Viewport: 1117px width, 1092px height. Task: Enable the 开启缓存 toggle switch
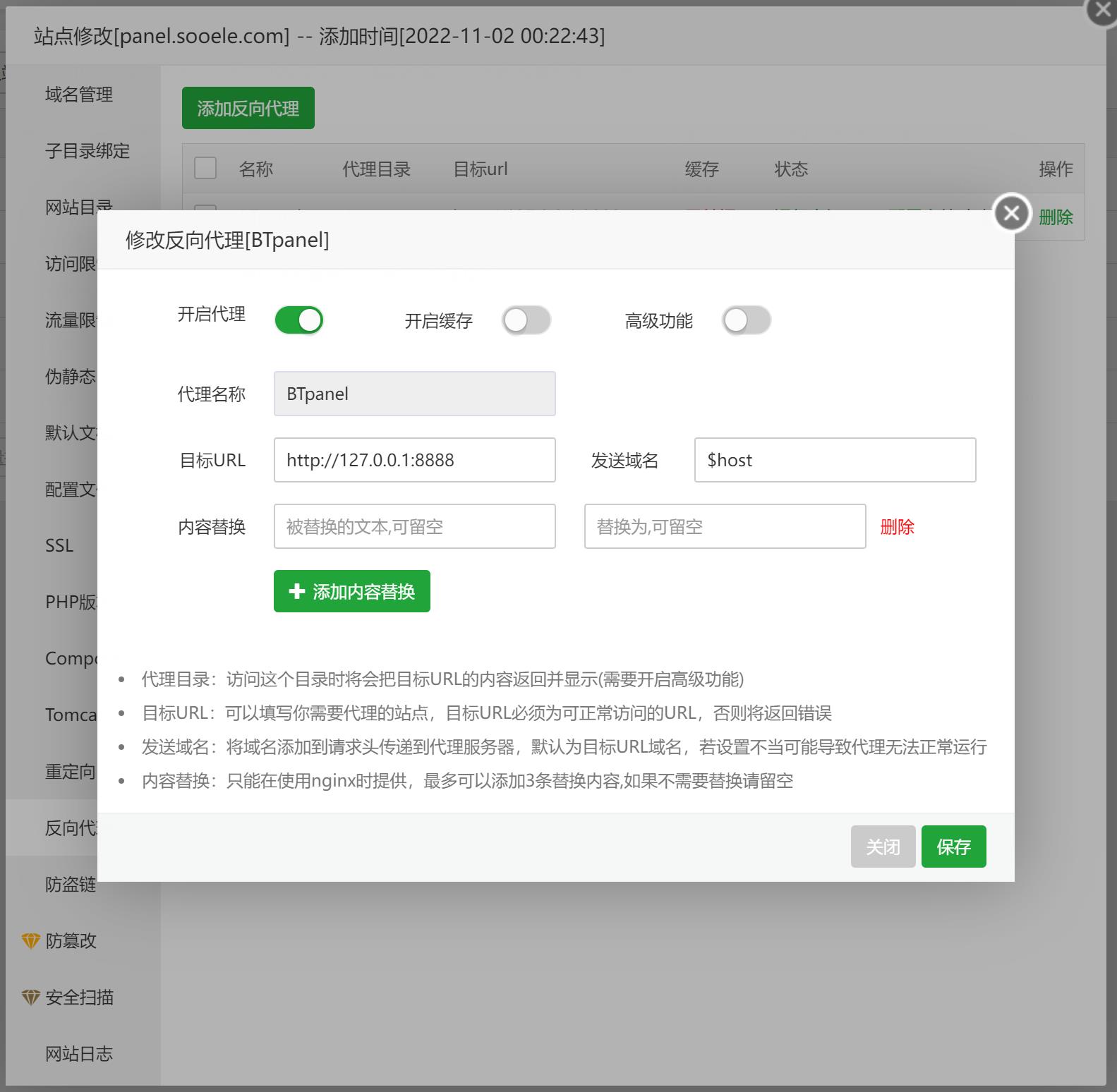click(x=526, y=320)
